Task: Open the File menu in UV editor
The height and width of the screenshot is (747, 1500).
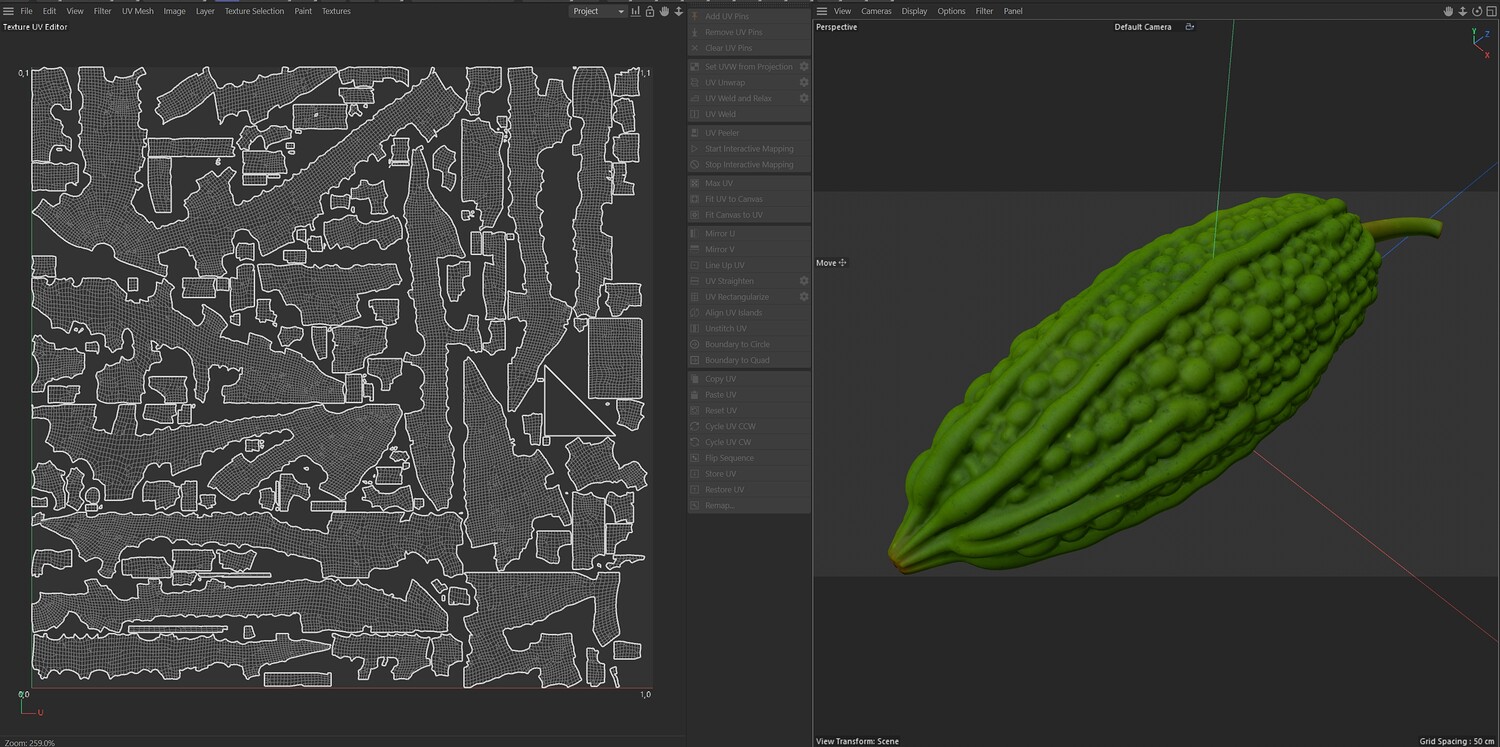Action: click(26, 11)
